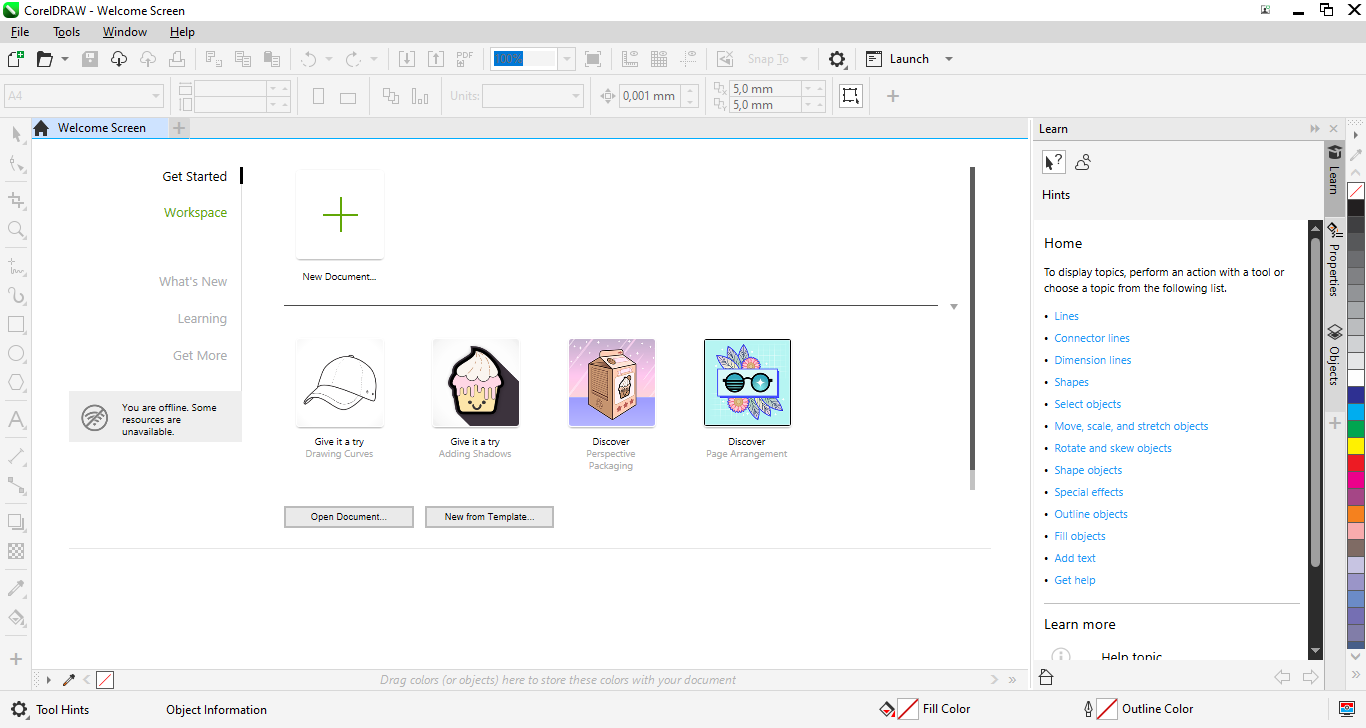The width and height of the screenshot is (1366, 728).
Task: Open the Launch dropdown arrow
Action: (x=949, y=59)
